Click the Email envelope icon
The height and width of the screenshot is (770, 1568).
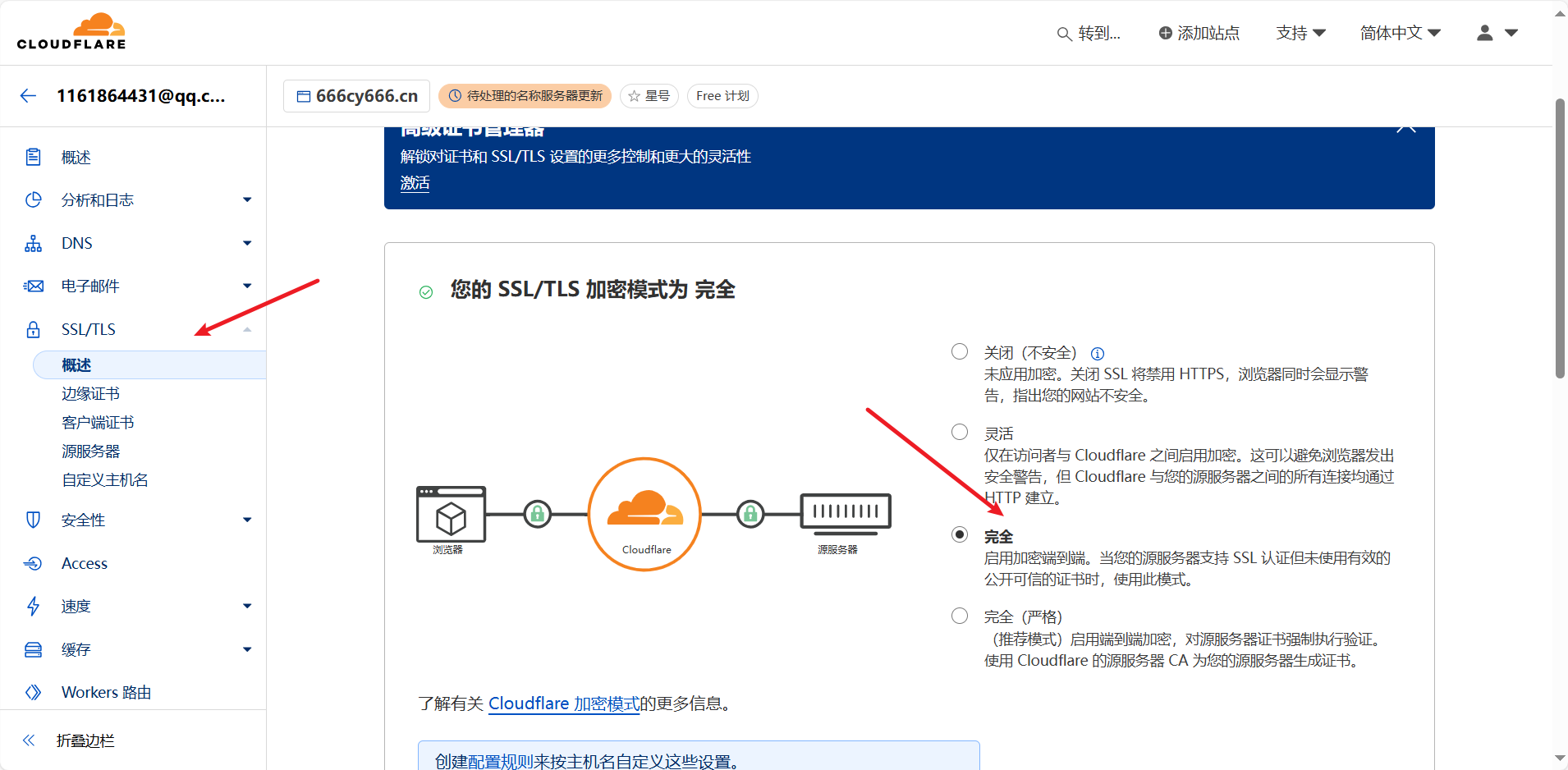33,286
